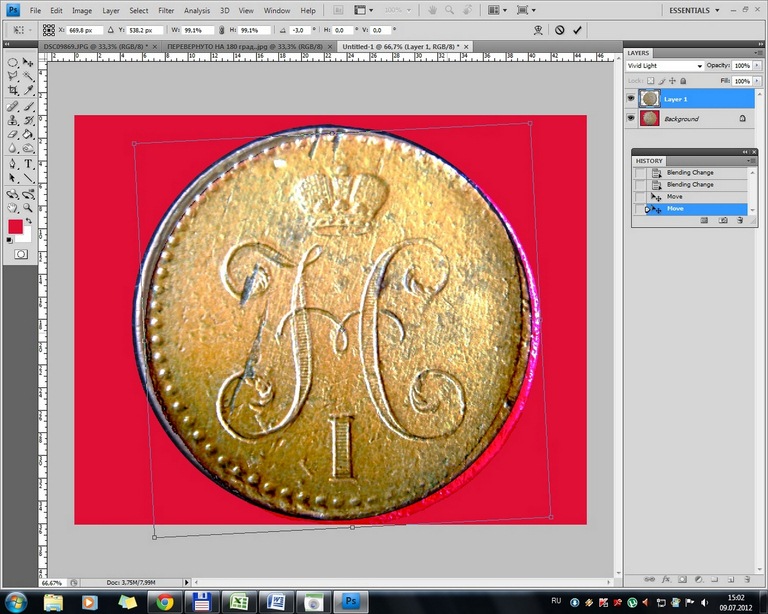Select the Hand tool
The width and height of the screenshot is (768, 614).
tap(13, 208)
